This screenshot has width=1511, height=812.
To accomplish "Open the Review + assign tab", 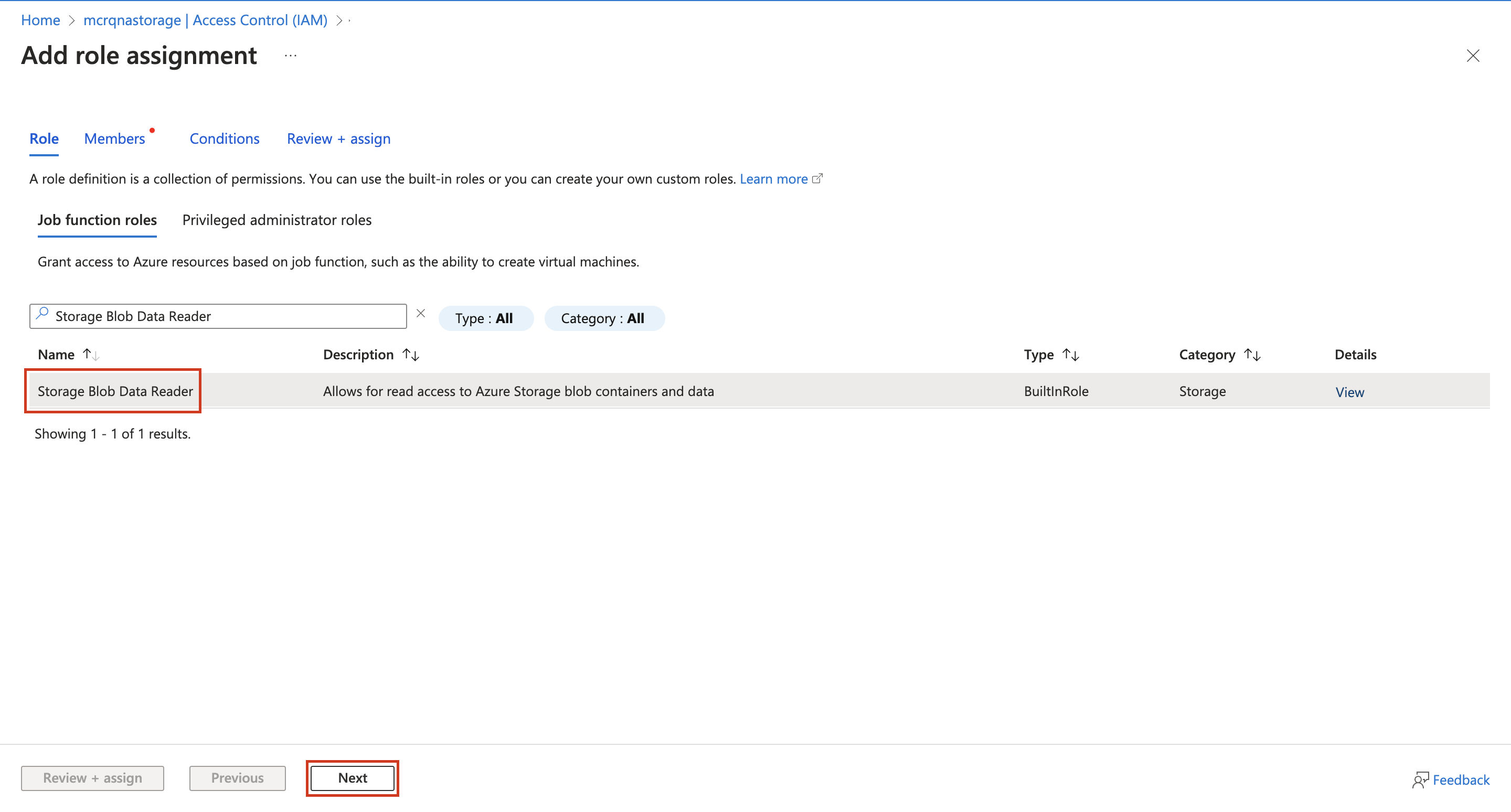I will (338, 138).
